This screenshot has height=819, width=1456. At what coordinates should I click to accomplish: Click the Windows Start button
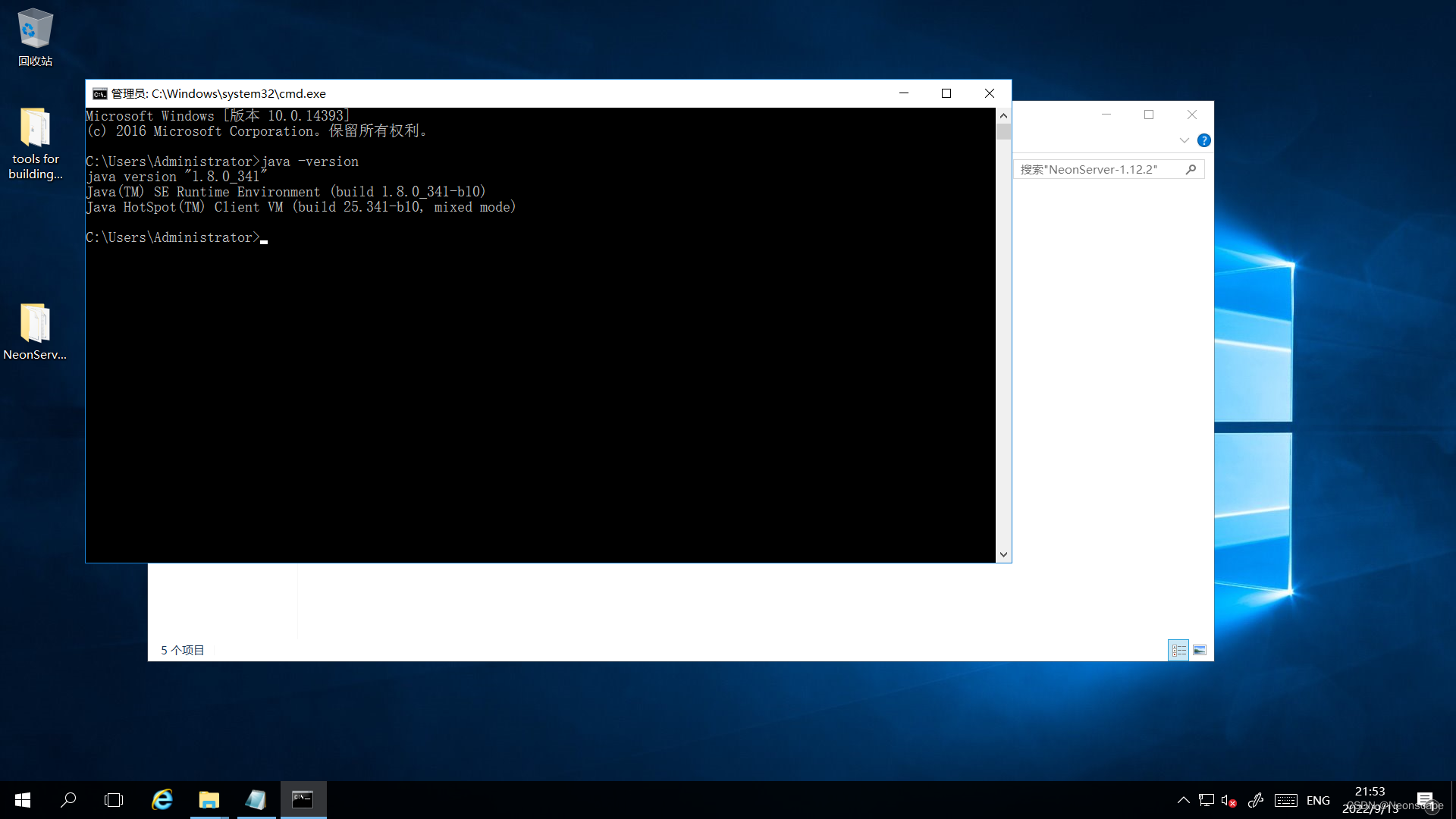(x=23, y=800)
